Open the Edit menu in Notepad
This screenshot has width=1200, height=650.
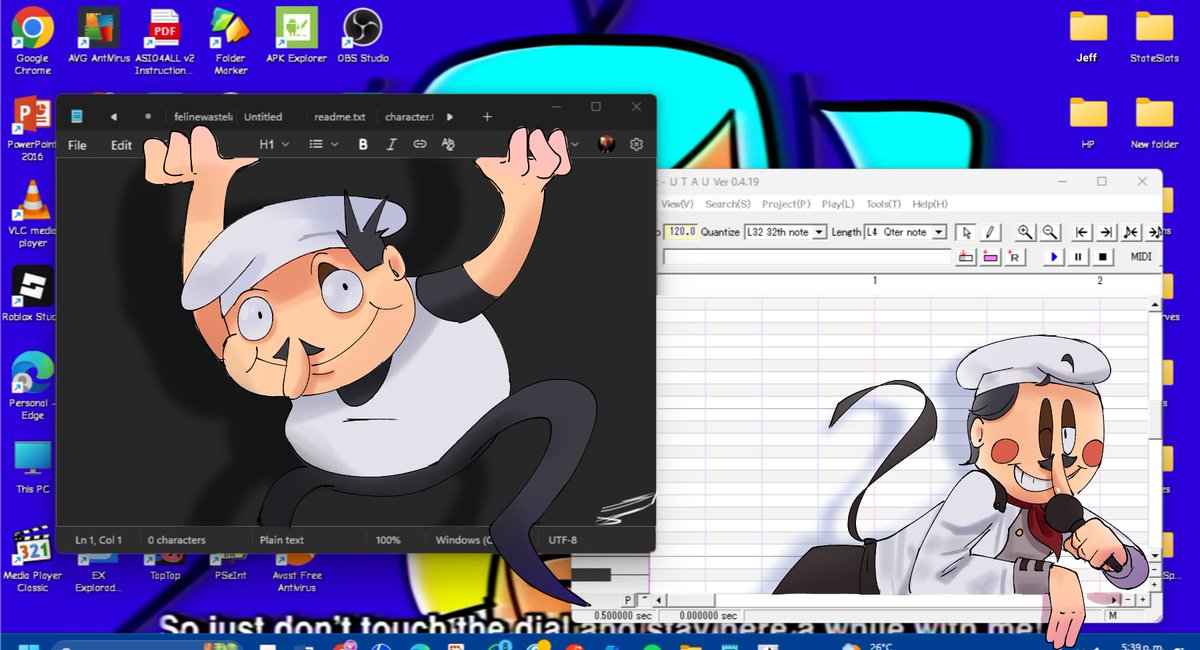[121, 145]
